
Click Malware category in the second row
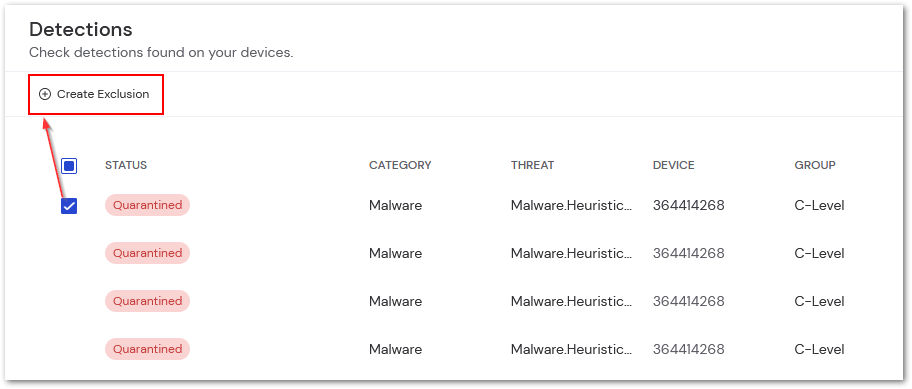point(396,254)
